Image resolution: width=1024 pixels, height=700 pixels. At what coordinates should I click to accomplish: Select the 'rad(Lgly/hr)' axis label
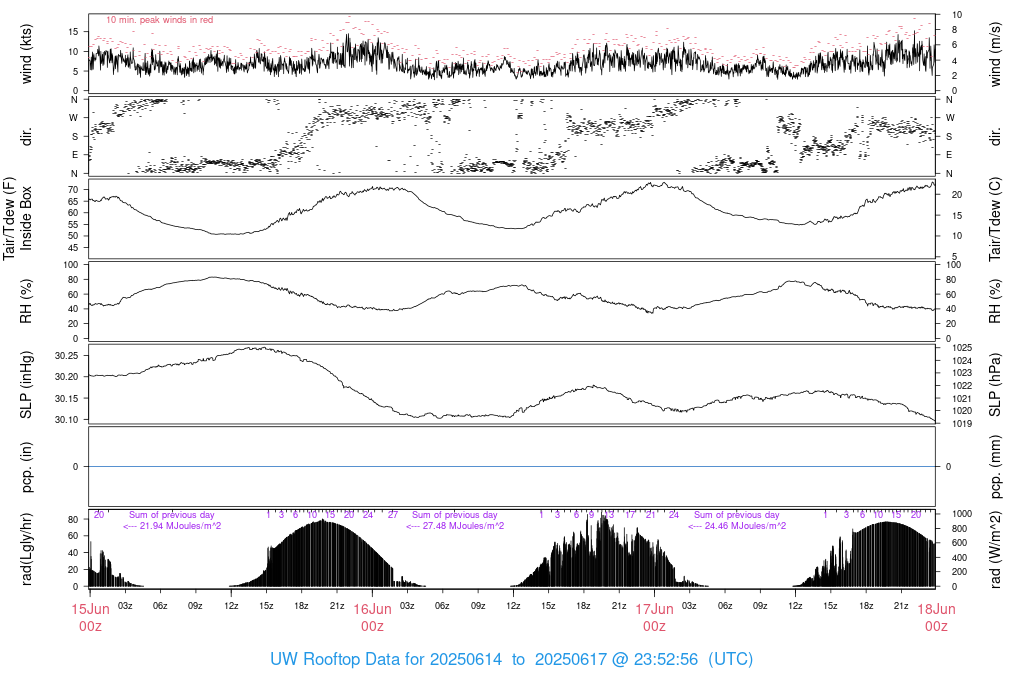(26, 549)
